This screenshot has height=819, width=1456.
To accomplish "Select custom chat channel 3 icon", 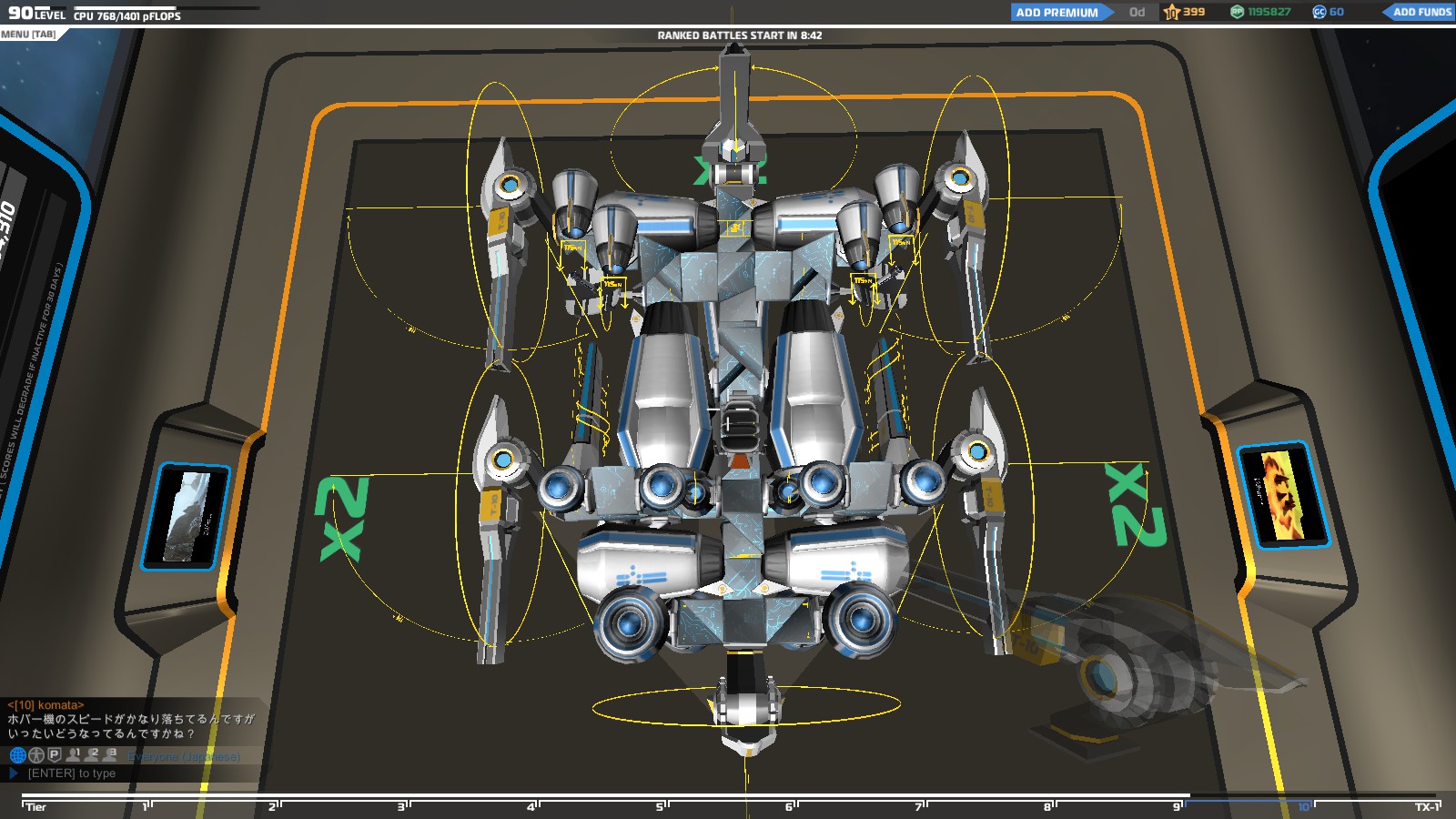I will (110, 754).
